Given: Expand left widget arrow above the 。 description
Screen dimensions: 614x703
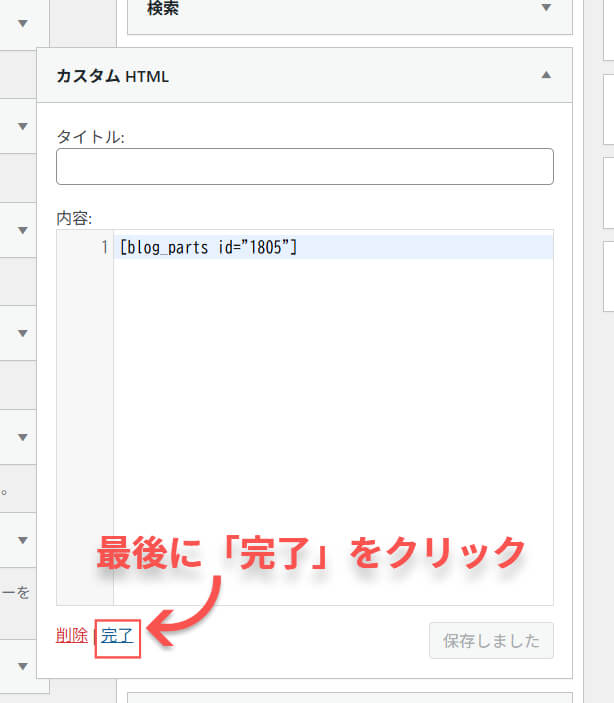Looking at the screenshot, I should 22,437.
